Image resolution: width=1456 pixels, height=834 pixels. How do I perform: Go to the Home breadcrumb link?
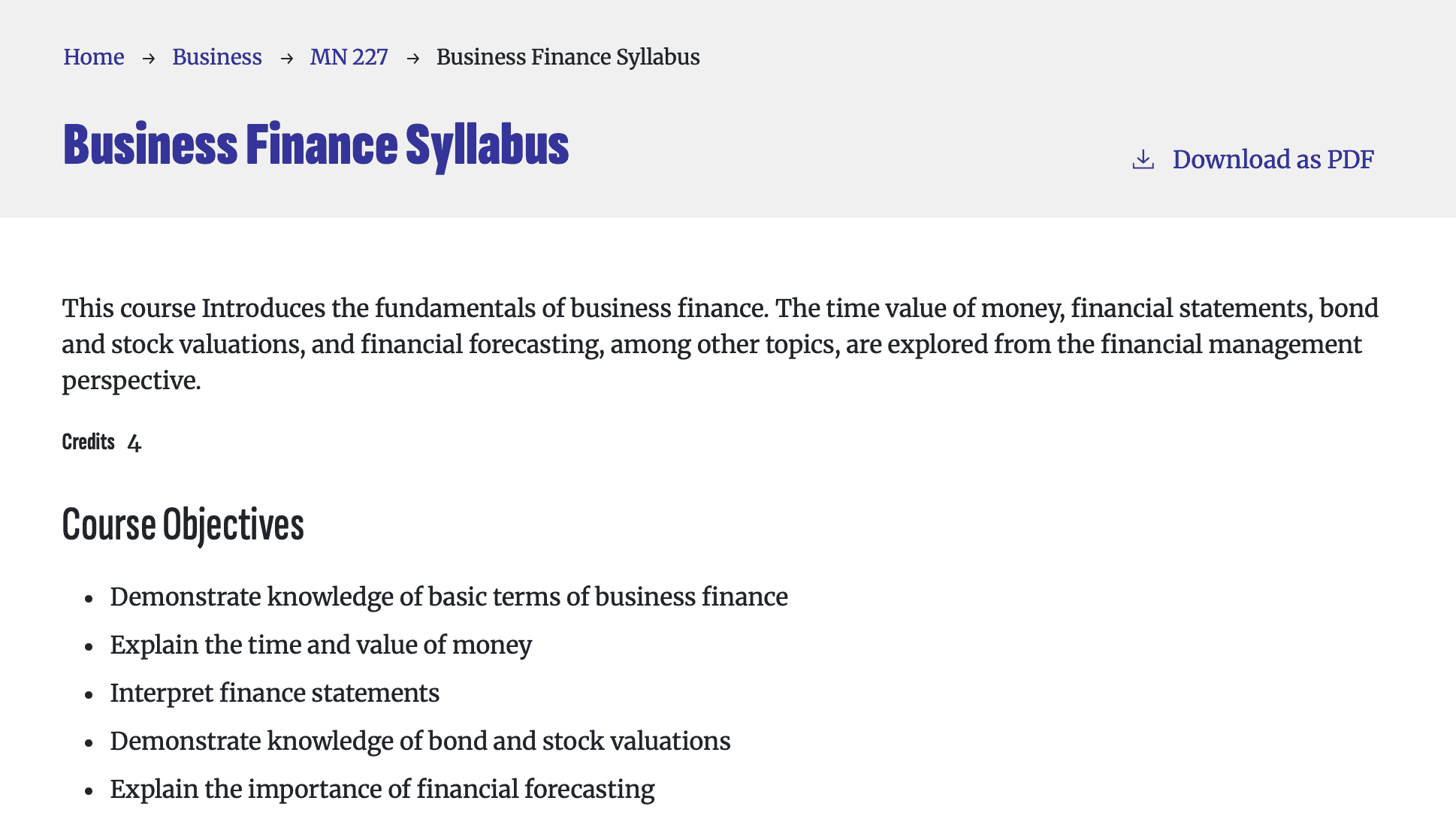[x=93, y=57]
